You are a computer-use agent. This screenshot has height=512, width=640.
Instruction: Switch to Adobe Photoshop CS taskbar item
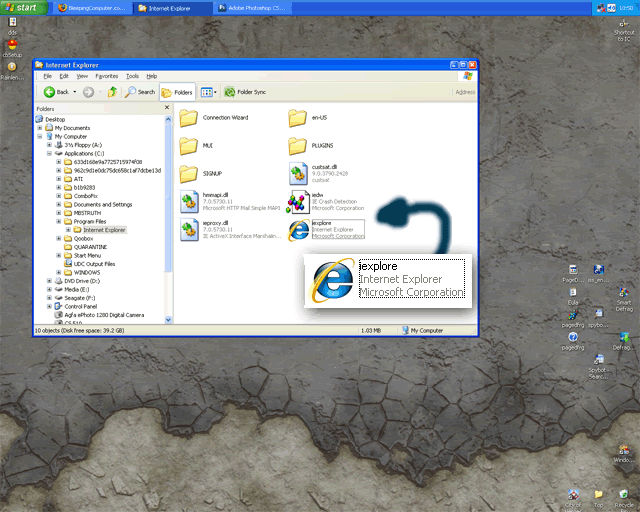tap(253, 8)
